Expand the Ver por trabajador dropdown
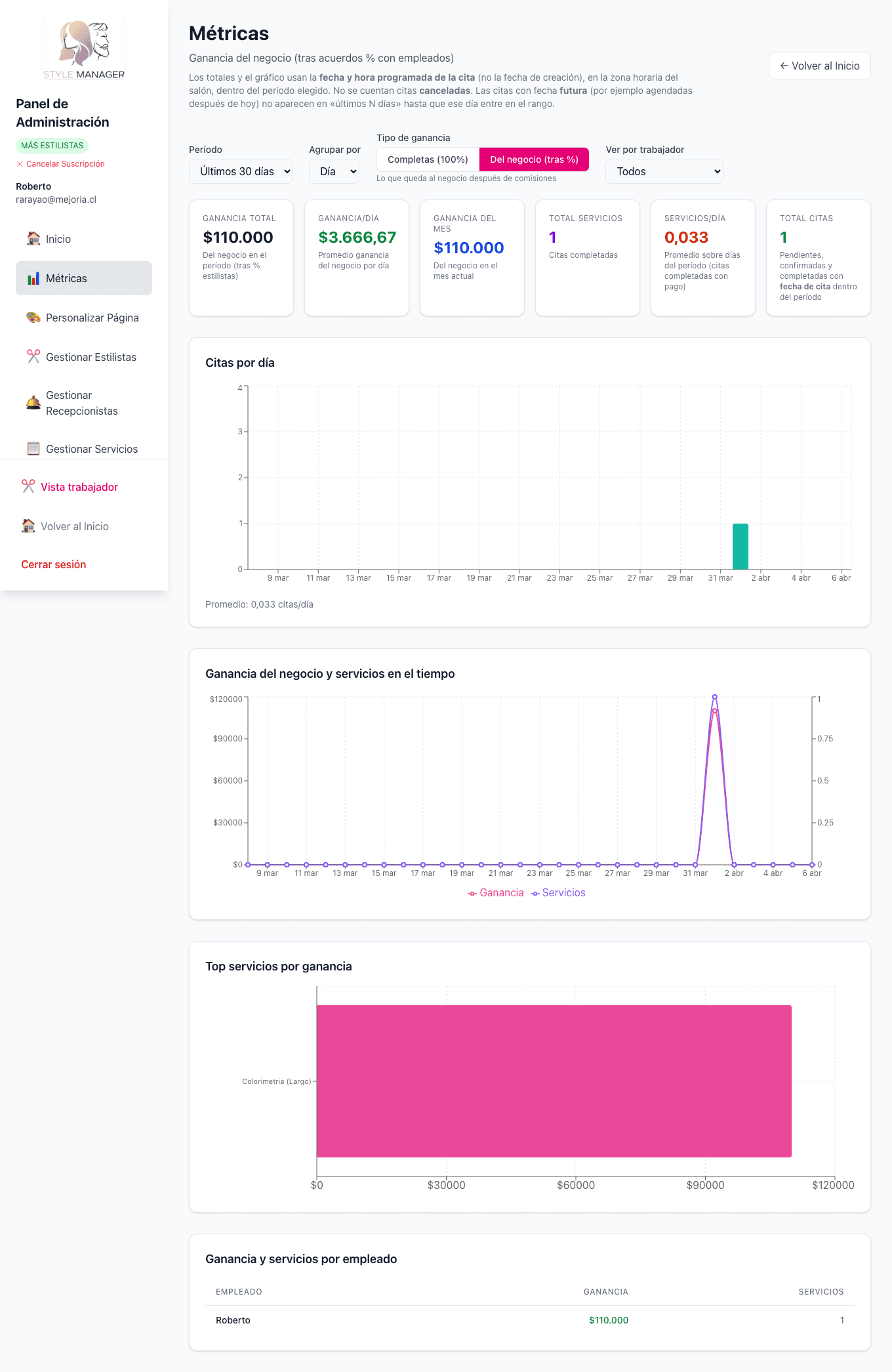The height and width of the screenshot is (1372, 892). (664, 171)
